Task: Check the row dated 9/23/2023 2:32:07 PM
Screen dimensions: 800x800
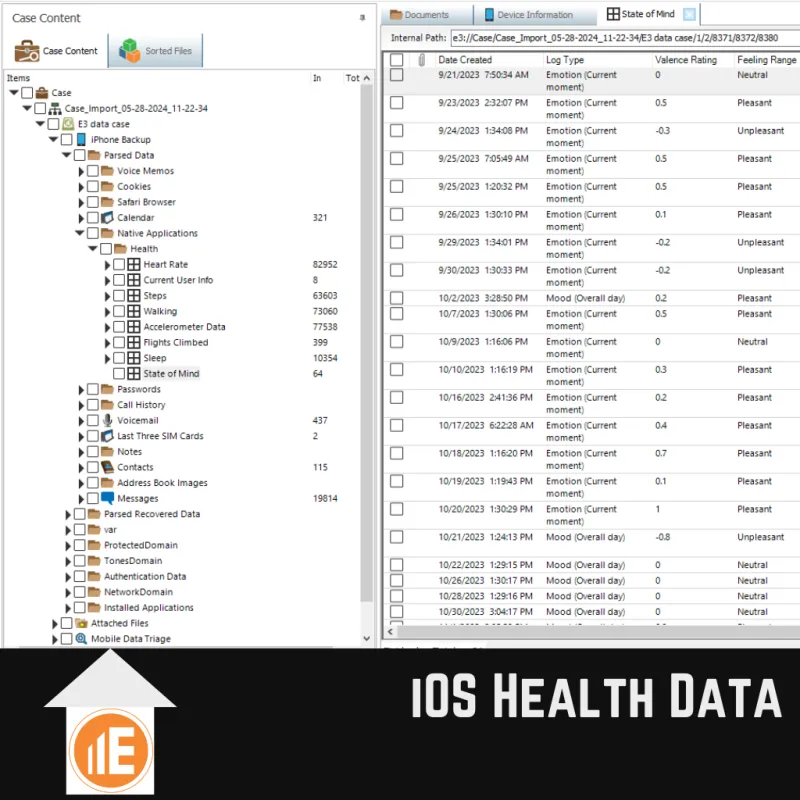Action: coord(396,103)
